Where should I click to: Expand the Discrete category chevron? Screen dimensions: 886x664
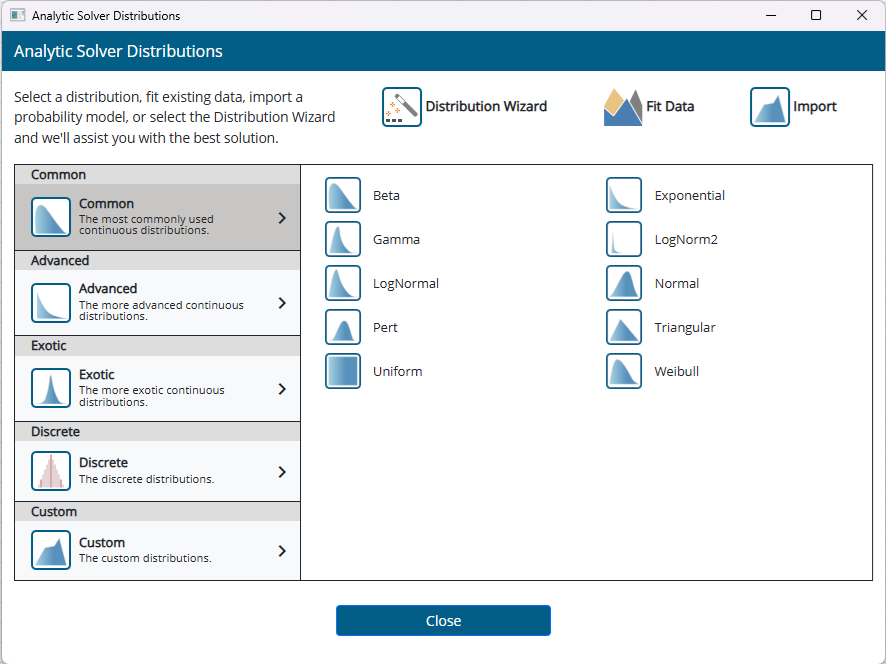coord(282,472)
